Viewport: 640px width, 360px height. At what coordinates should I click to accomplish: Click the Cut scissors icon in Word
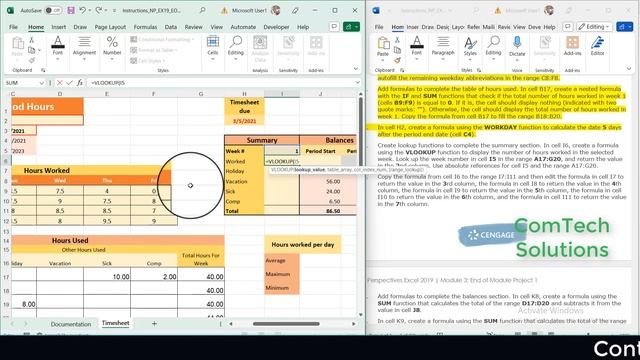[x=397, y=40]
